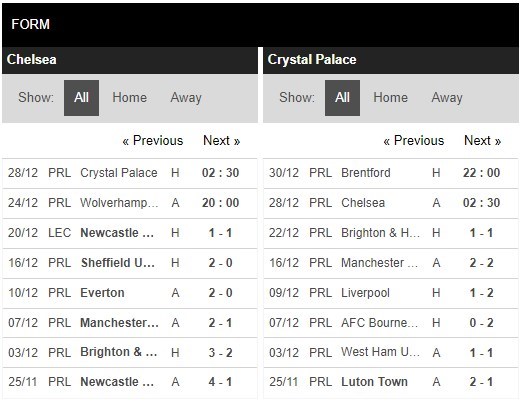Show Crystal Palace Away matches only

point(447,98)
